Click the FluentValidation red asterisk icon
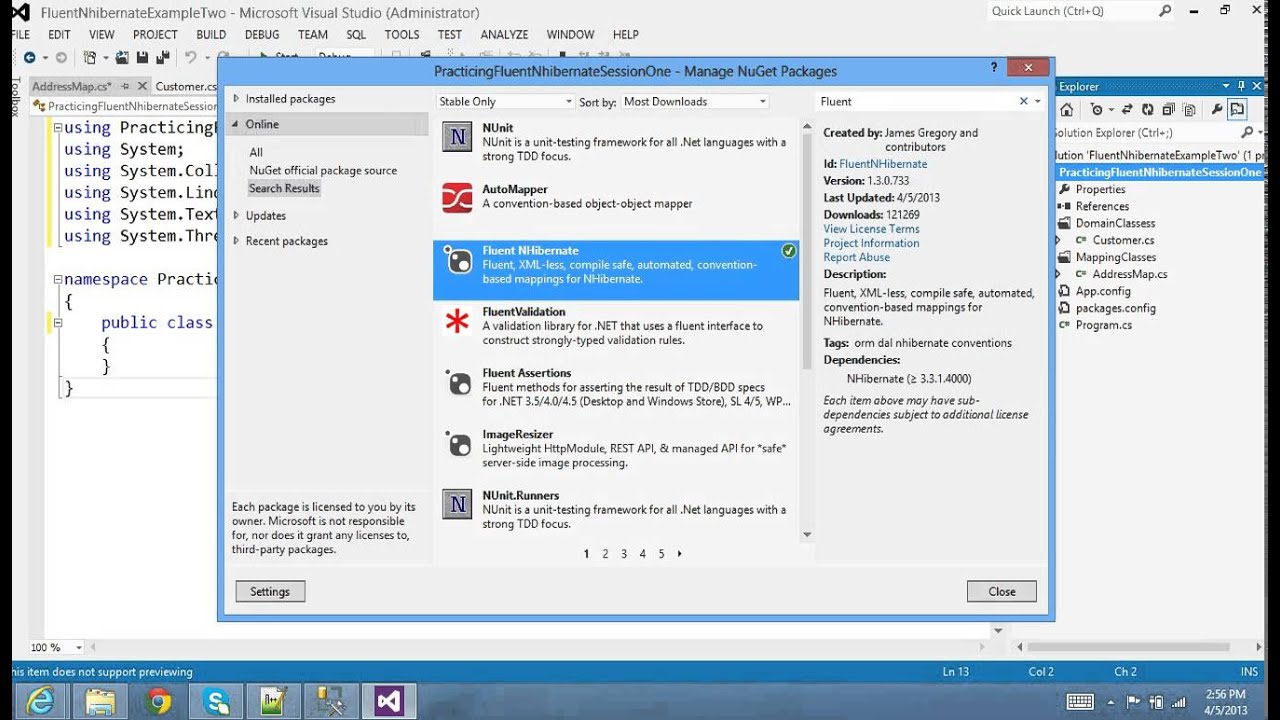 pos(457,321)
